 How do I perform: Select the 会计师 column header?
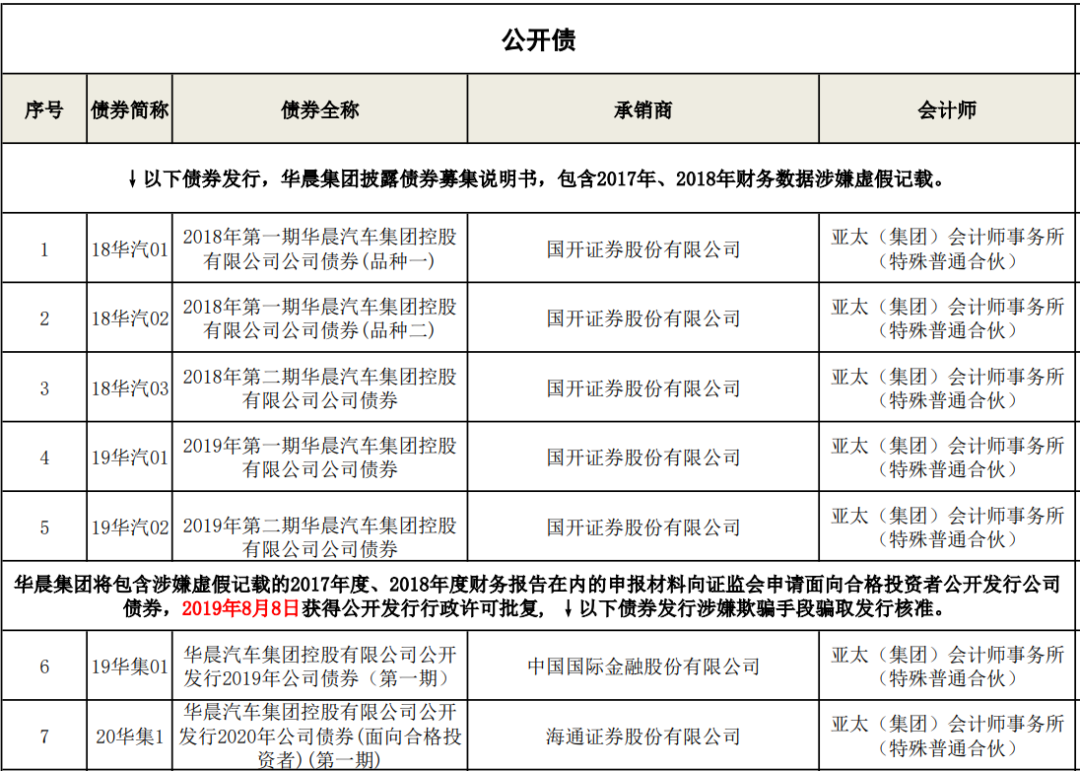947,110
